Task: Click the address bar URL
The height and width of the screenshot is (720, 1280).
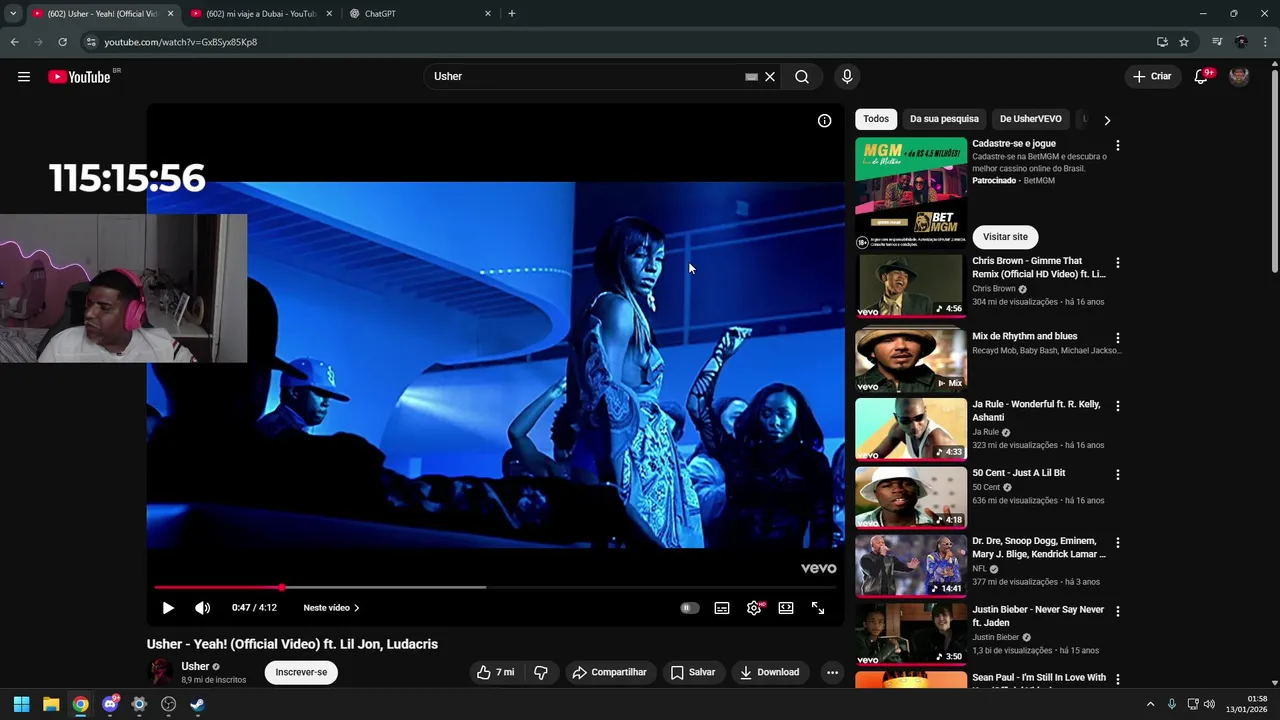Action: [x=181, y=42]
